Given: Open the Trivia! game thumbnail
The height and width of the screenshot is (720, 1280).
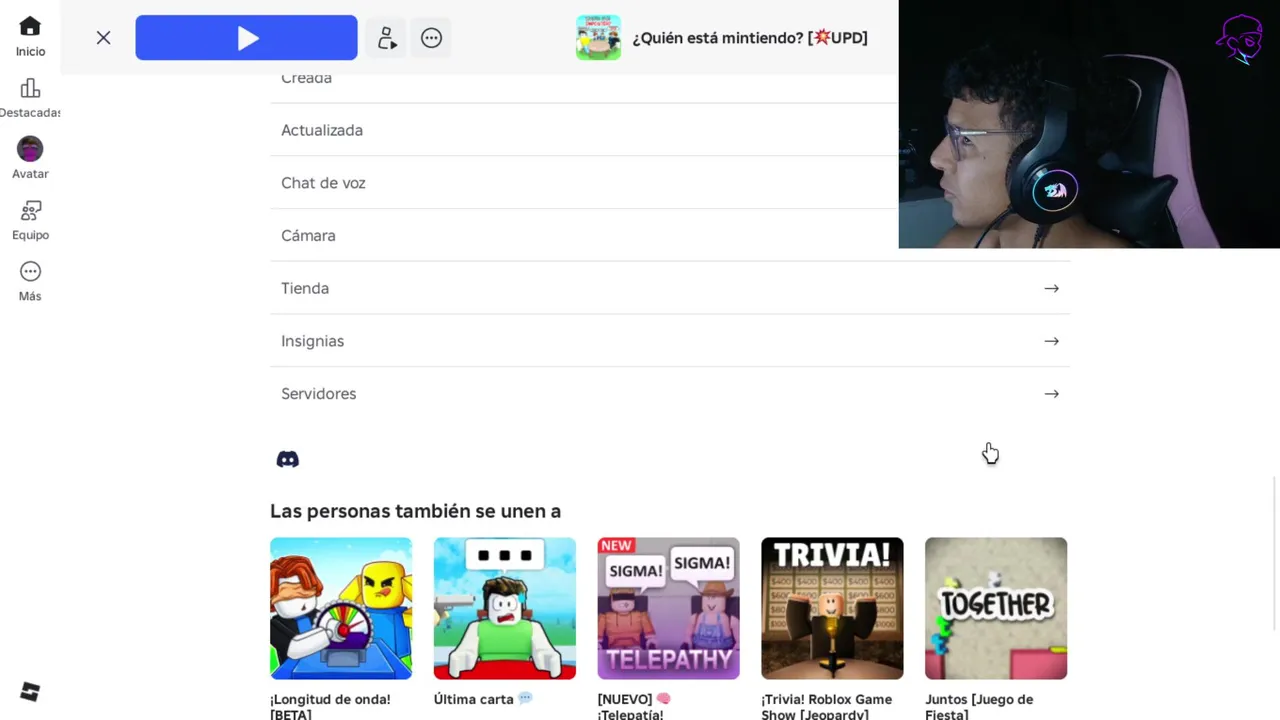Looking at the screenshot, I should pyautogui.click(x=832, y=608).
